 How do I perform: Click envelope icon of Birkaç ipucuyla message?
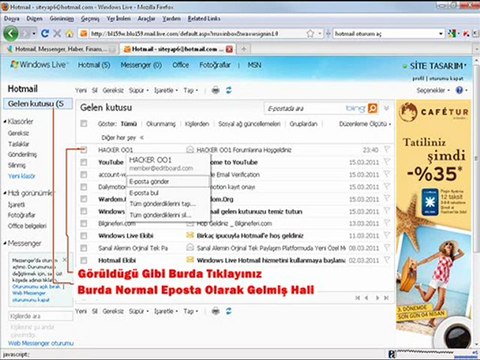tap(190, 236)
